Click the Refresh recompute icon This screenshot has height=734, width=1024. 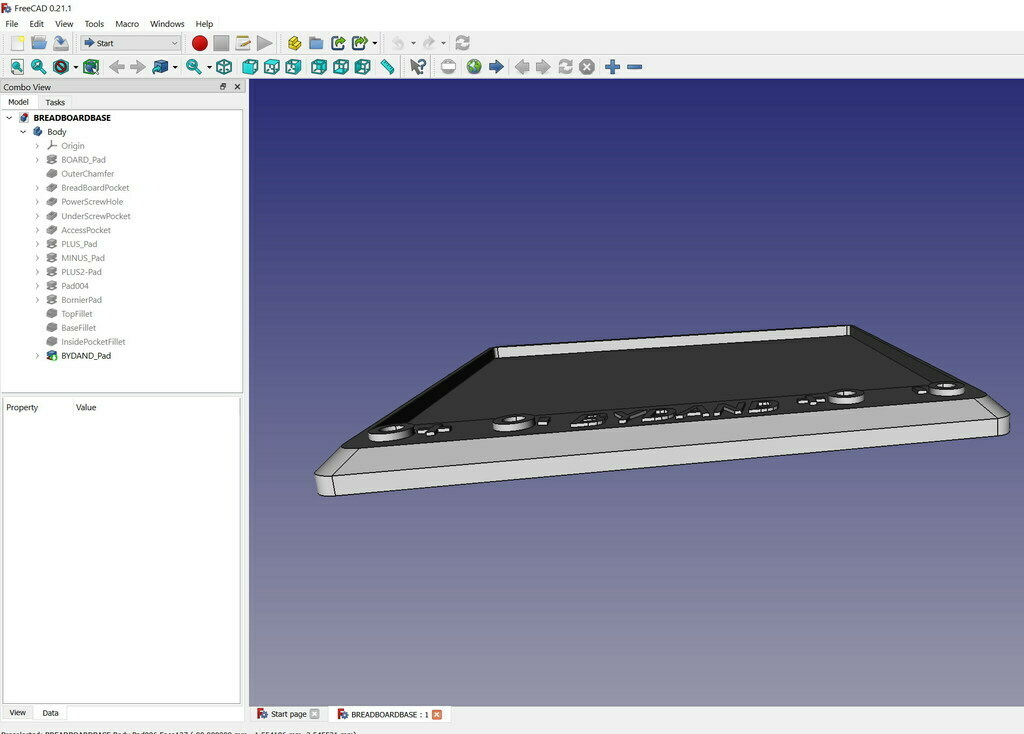pos(462,43)
